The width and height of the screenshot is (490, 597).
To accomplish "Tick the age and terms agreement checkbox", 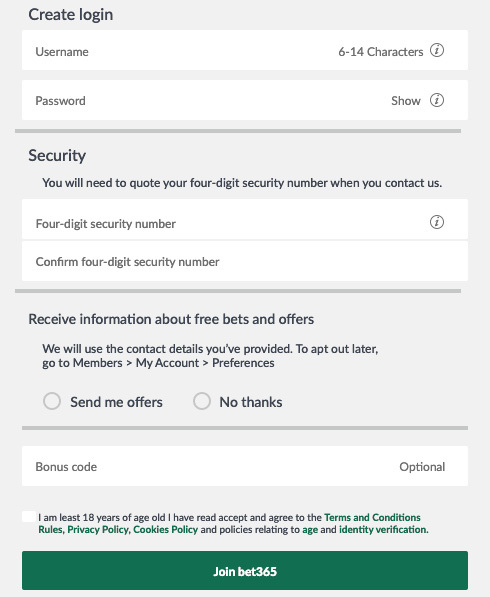I will (29, 517).
